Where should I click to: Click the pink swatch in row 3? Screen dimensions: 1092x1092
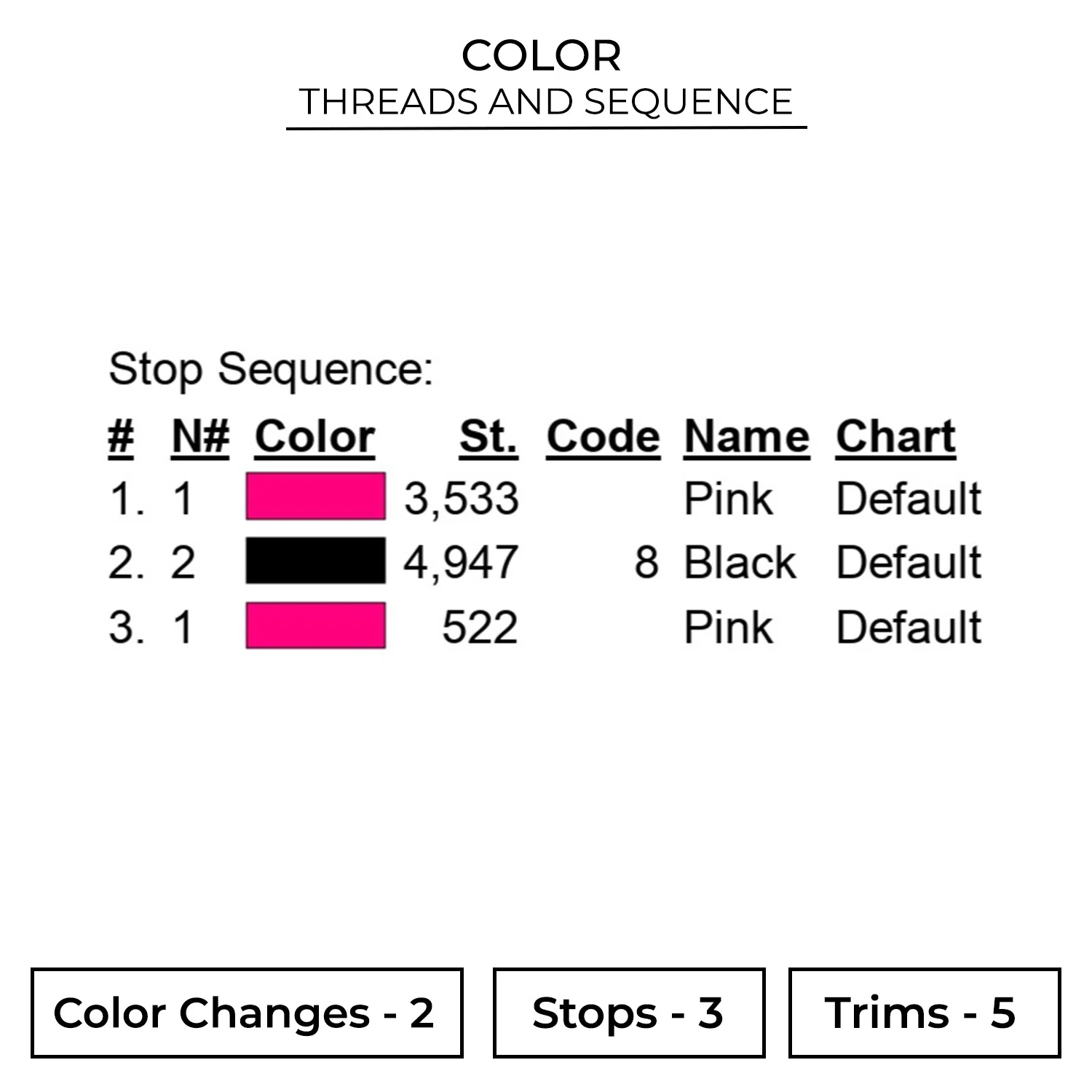coord(315,625)
